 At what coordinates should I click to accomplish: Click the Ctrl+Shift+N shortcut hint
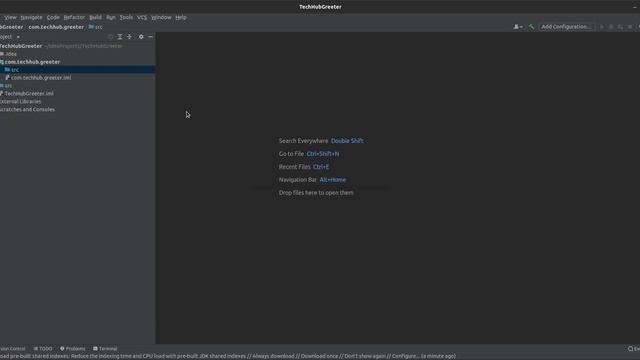pos(323,154)
